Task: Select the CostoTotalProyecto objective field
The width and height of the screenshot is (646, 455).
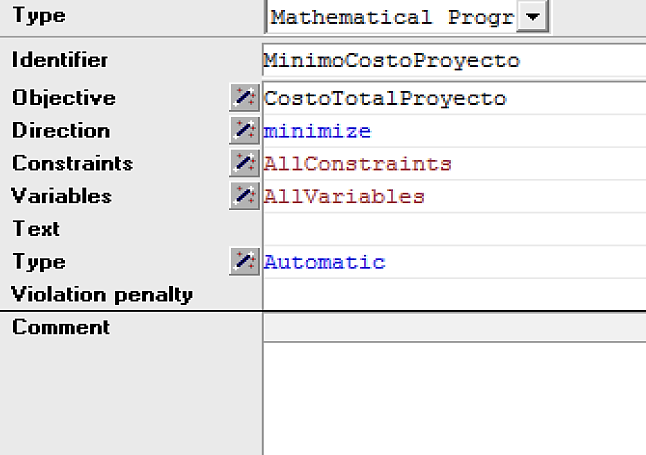Action: point(450,99)
